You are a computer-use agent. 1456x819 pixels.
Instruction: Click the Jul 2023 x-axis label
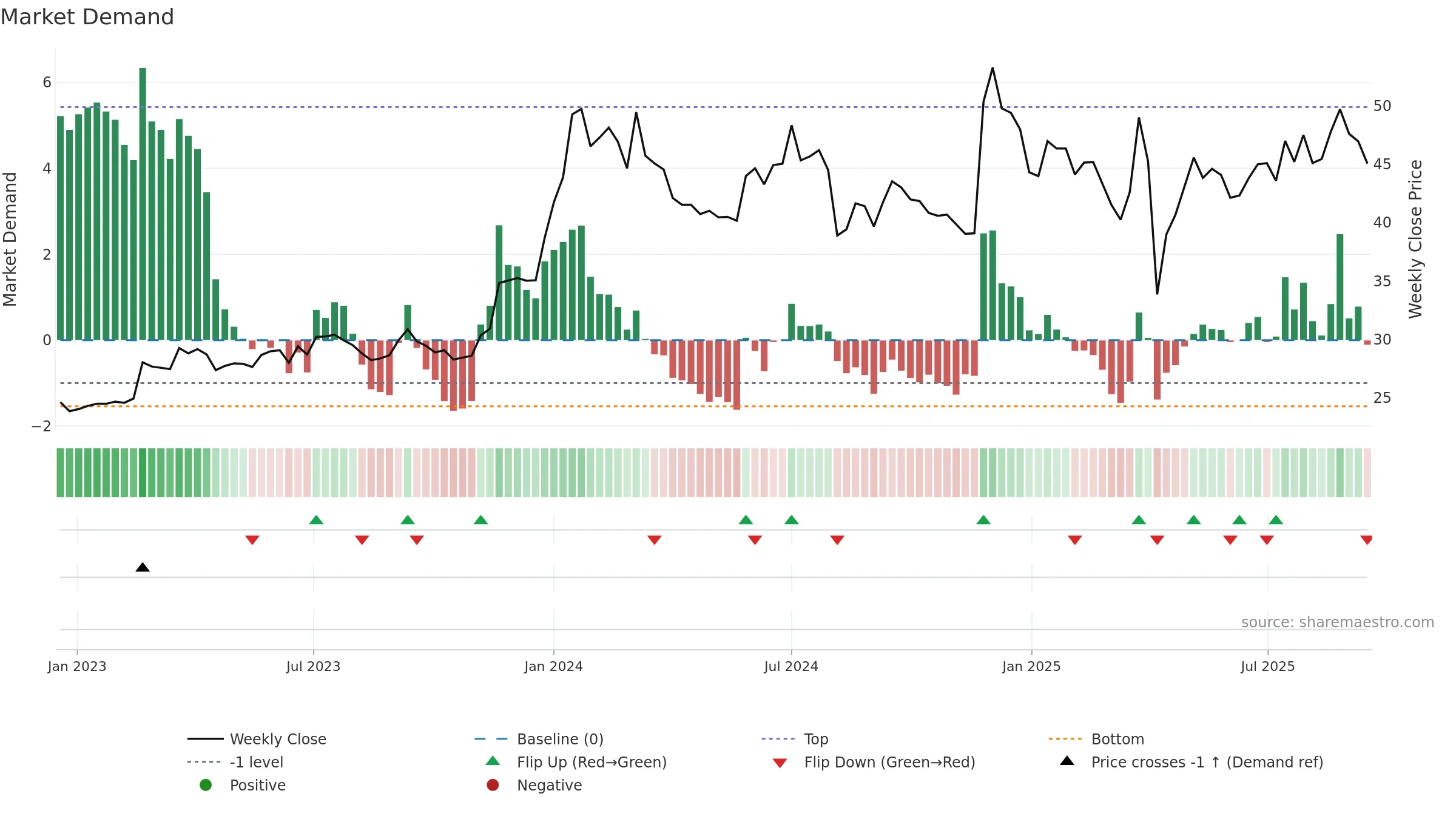[x=314, y=667]
